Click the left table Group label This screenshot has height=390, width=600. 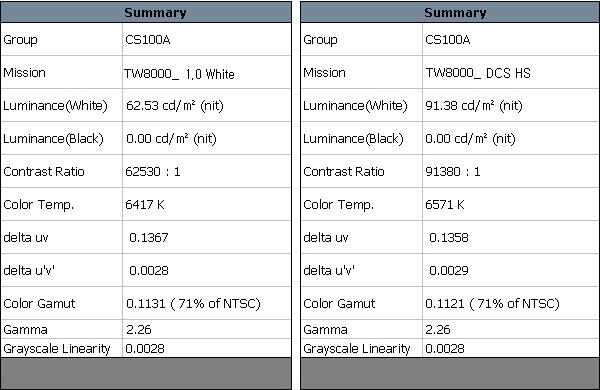[x=20, y=40]
